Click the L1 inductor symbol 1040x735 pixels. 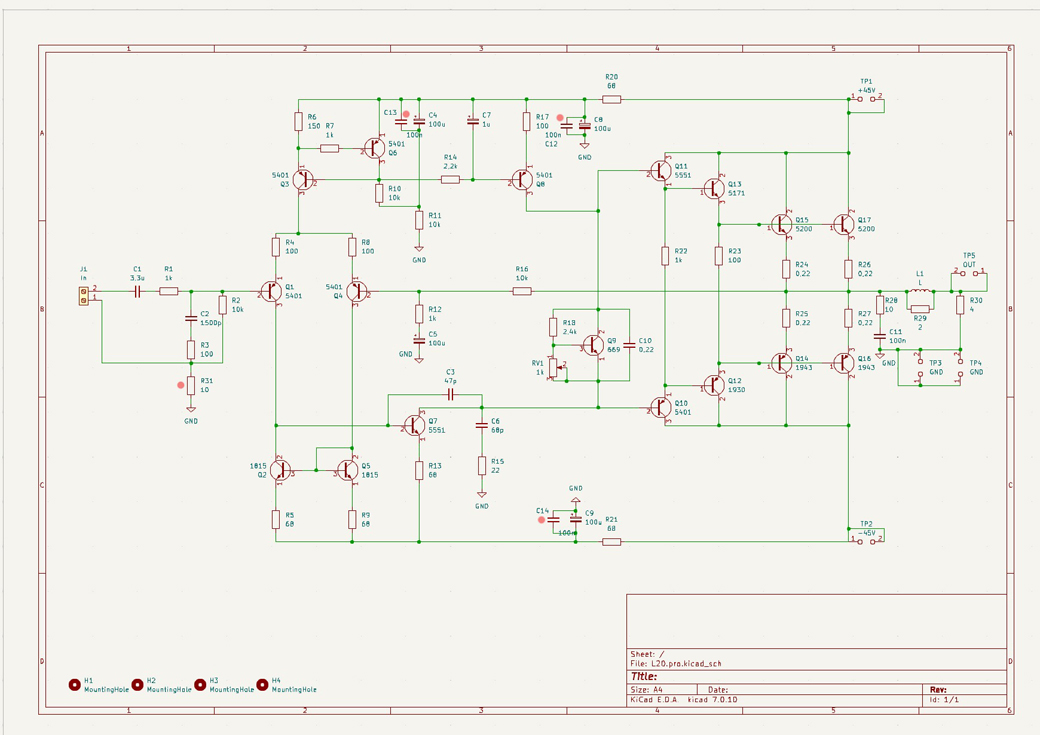coord(920,291)
